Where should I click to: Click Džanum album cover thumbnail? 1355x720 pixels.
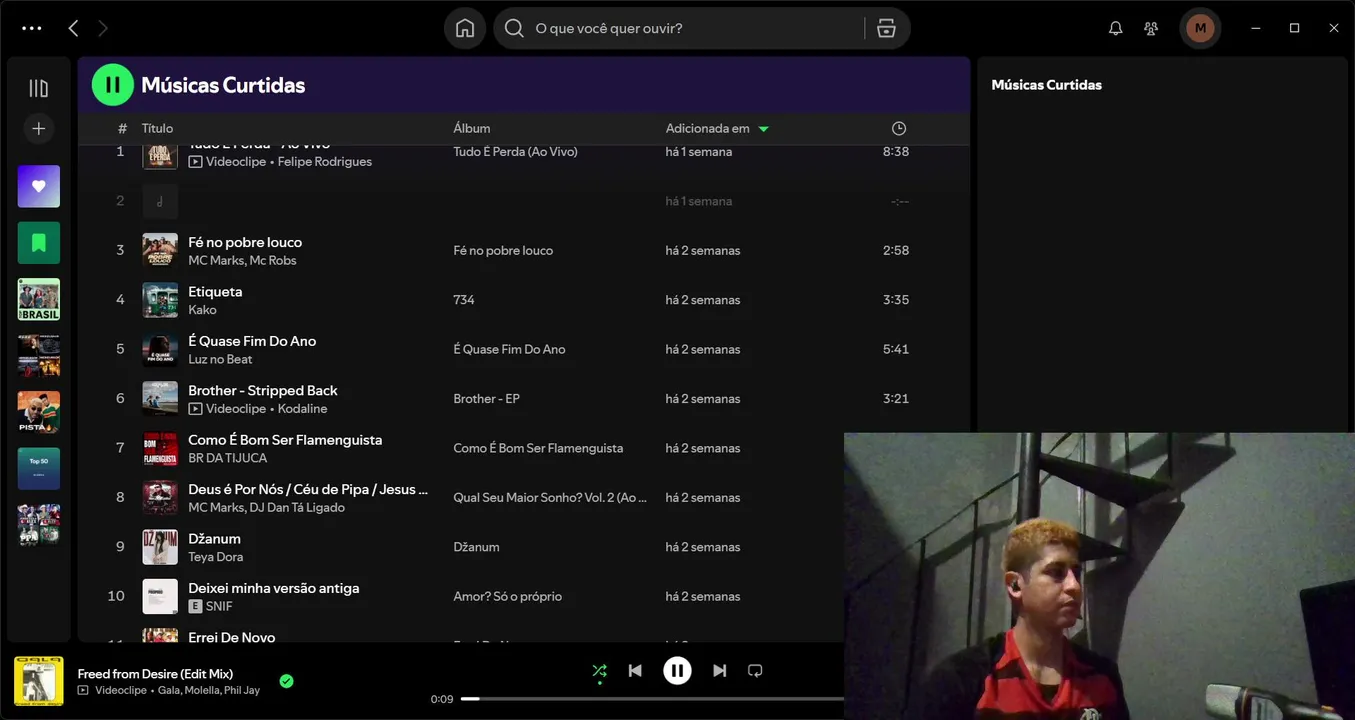coord(160,547)
